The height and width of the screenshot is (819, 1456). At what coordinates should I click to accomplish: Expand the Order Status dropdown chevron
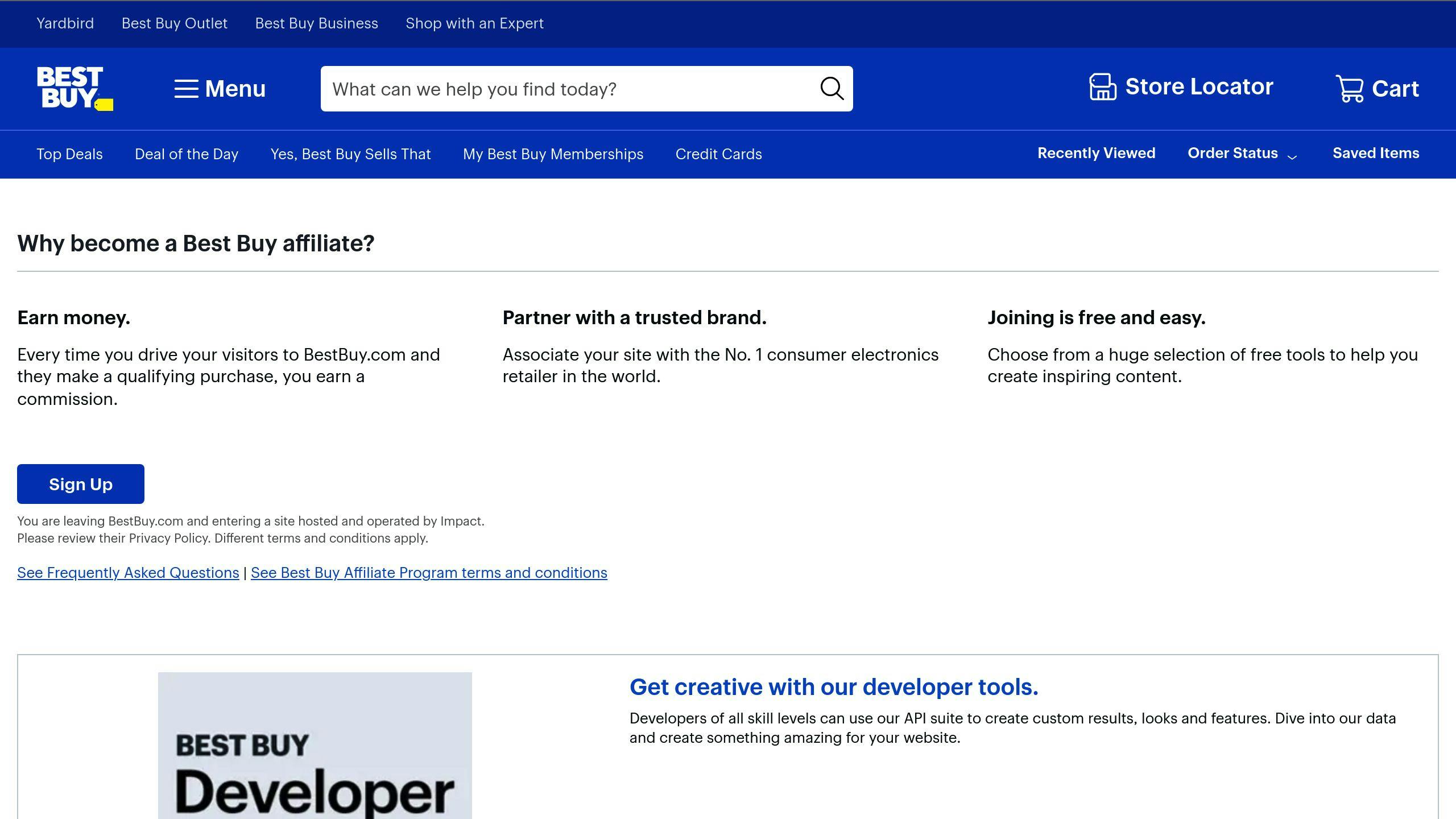coord(1292,156)
